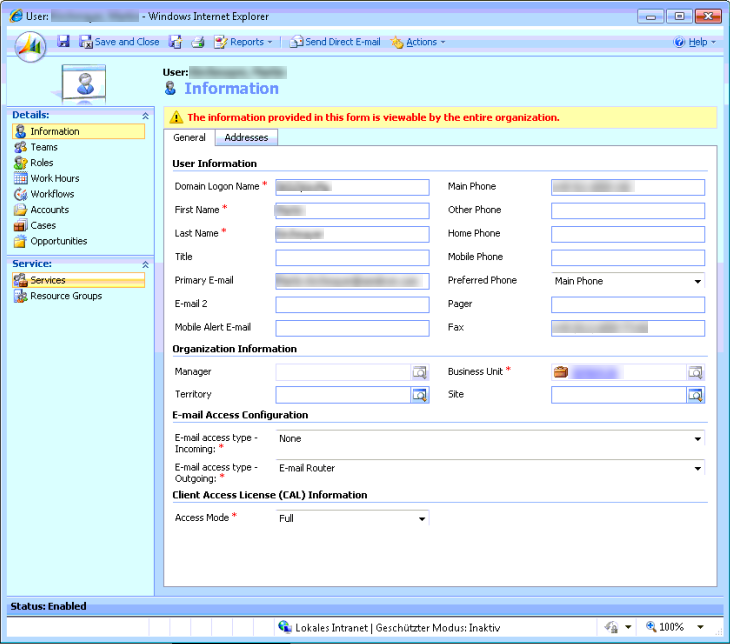The image size is (730, 644).
Task: Click the Territory lookup icon
Action: tap(420, 395)
